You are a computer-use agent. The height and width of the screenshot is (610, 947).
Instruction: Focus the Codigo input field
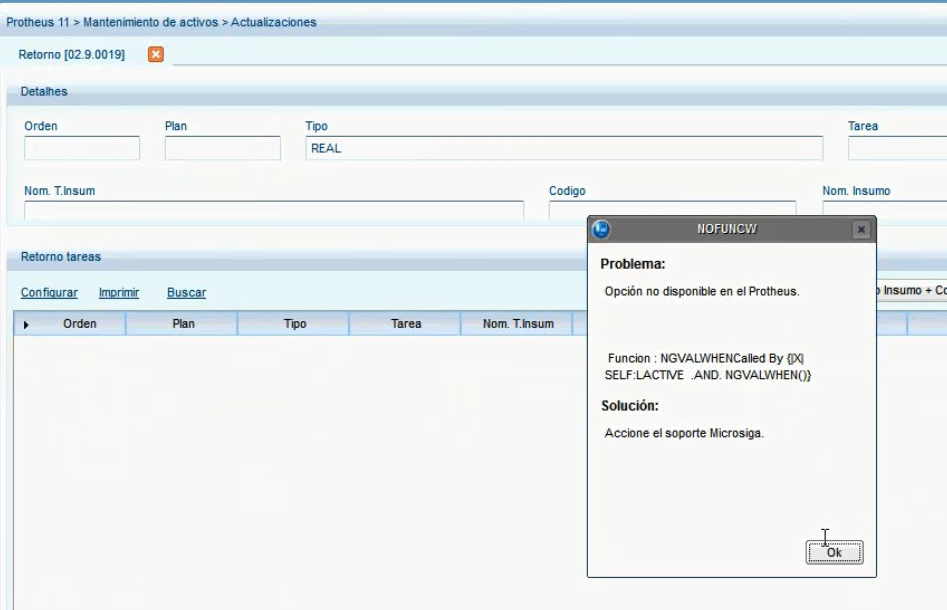point(672,208)
